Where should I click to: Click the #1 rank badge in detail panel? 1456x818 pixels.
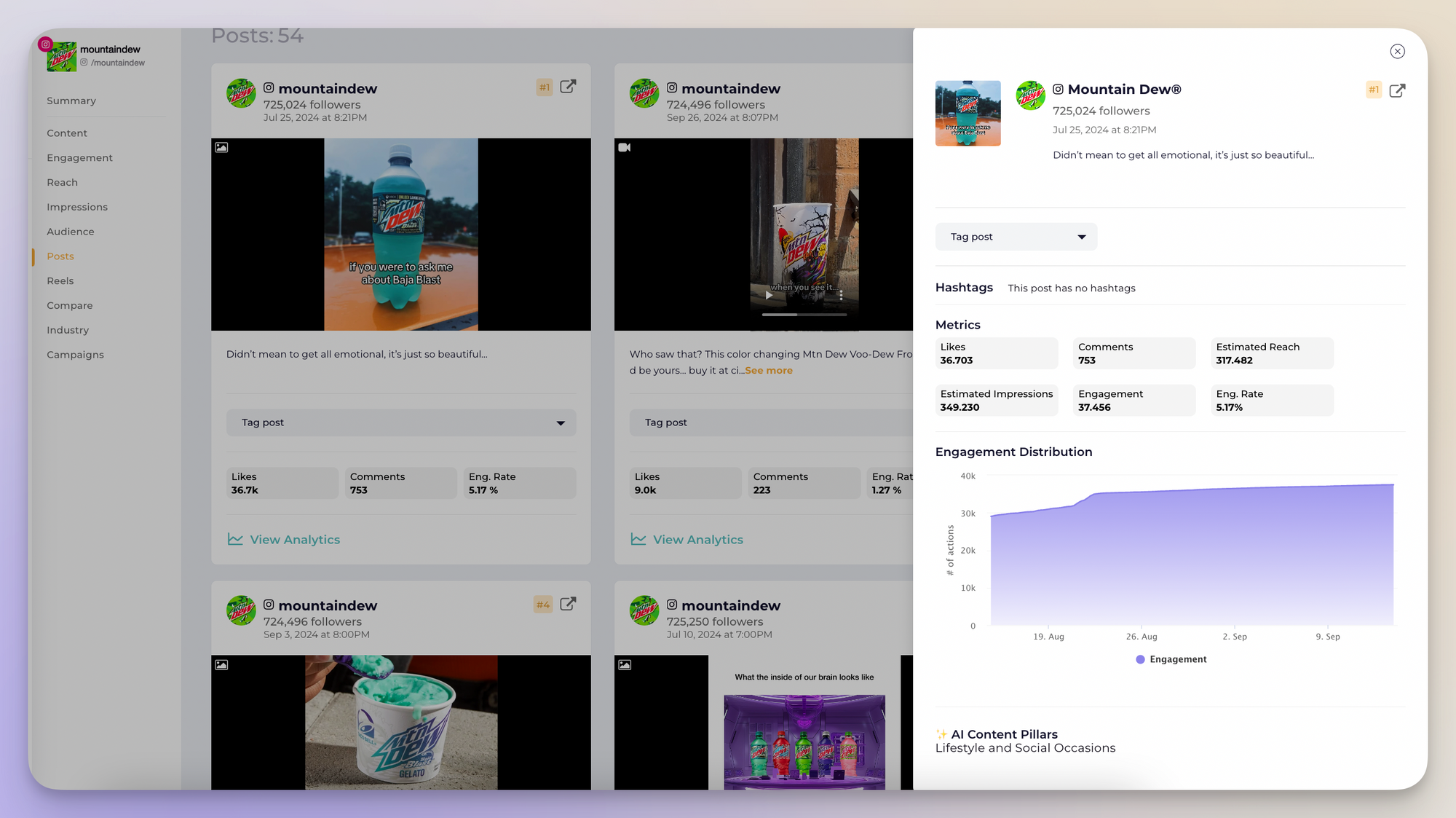point(1374,90)
